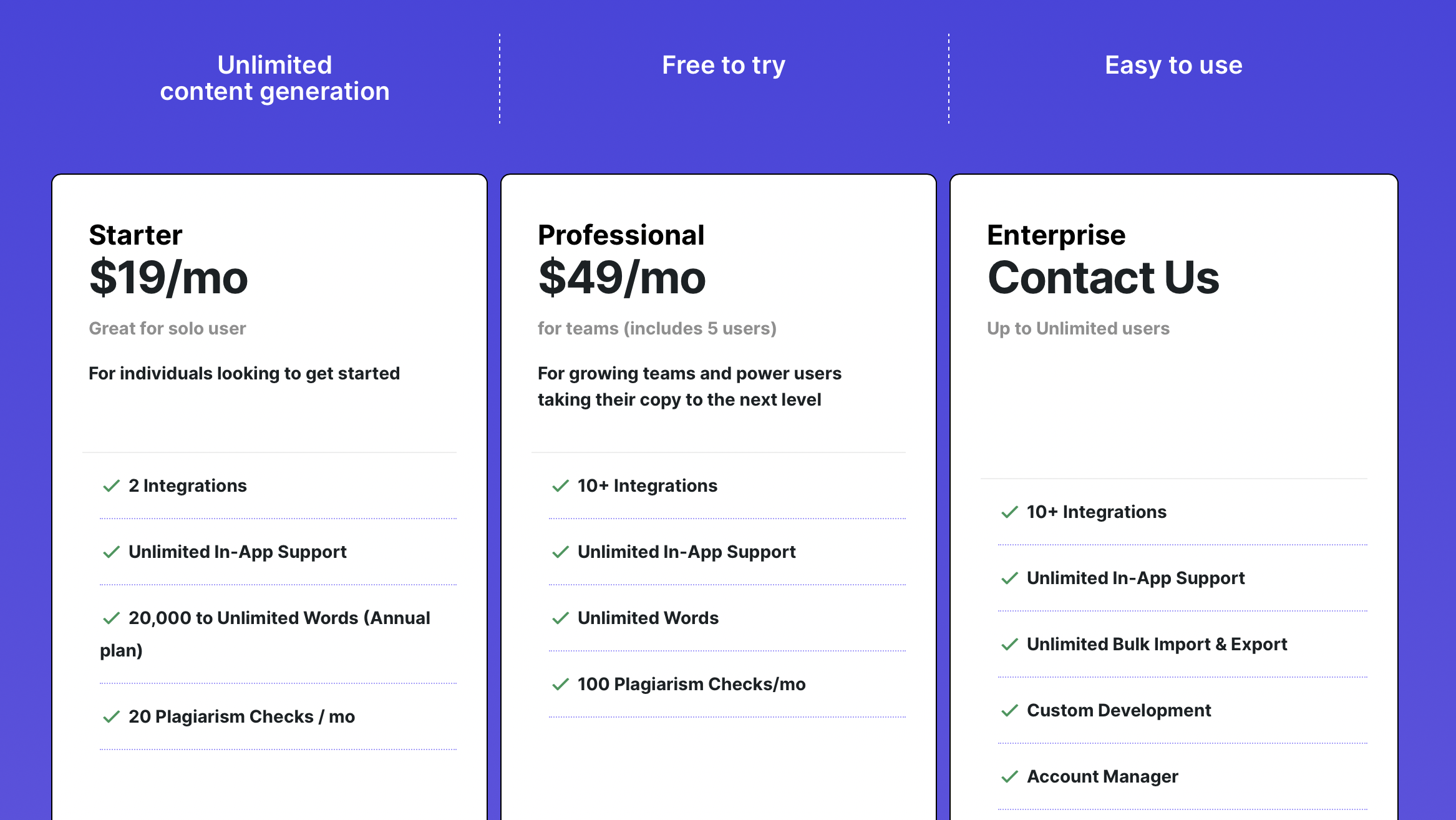Viewport: 1456px width, 820px height.
Task: Click the Contact Us enterprise text
Action: tap(1103, 278)
